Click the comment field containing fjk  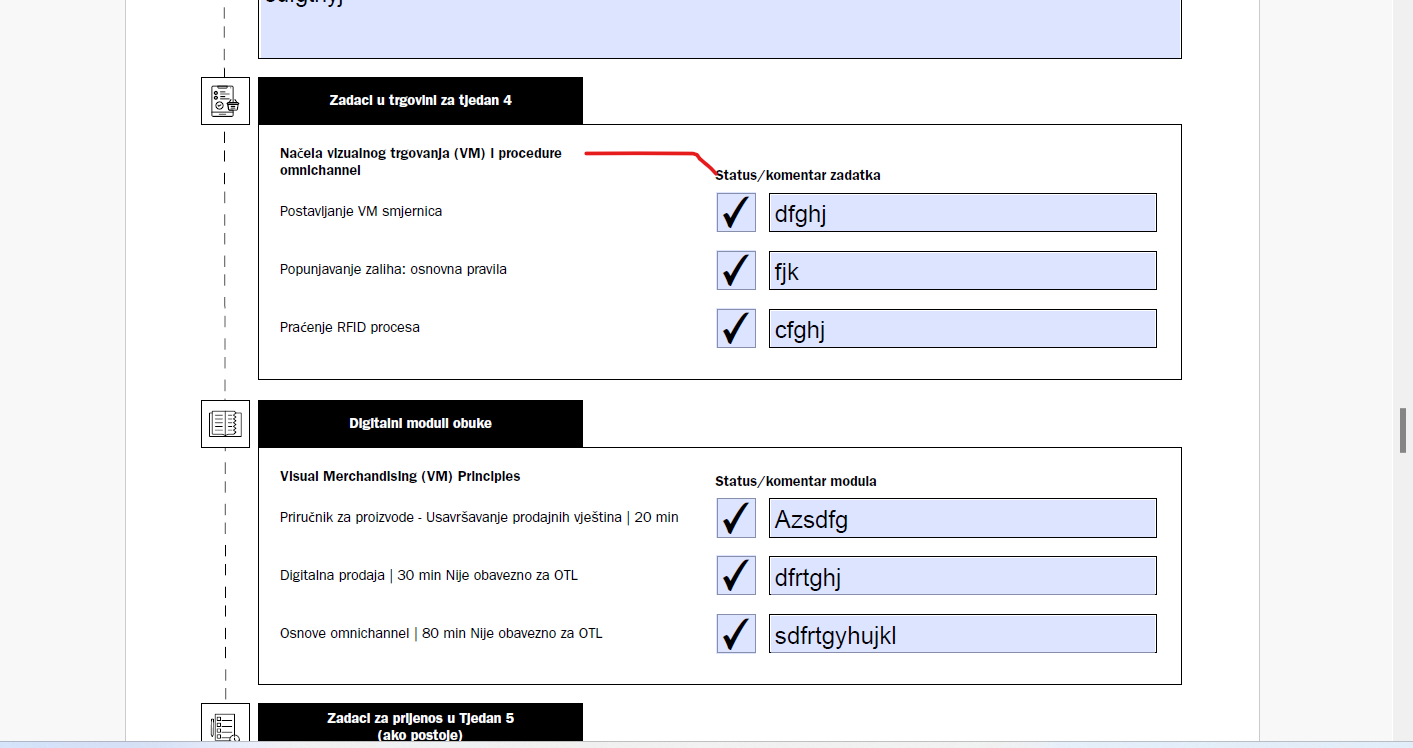[x=963, y=270]
